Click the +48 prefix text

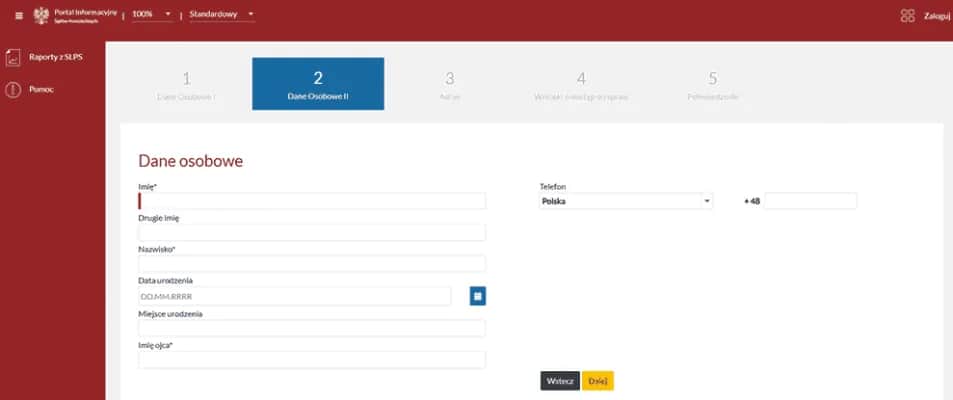pos(752,201)
